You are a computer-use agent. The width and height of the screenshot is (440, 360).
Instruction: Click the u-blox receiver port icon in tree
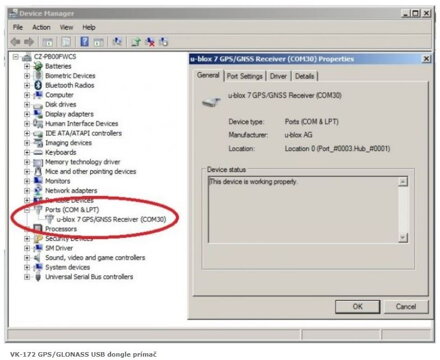click(49, 219)
